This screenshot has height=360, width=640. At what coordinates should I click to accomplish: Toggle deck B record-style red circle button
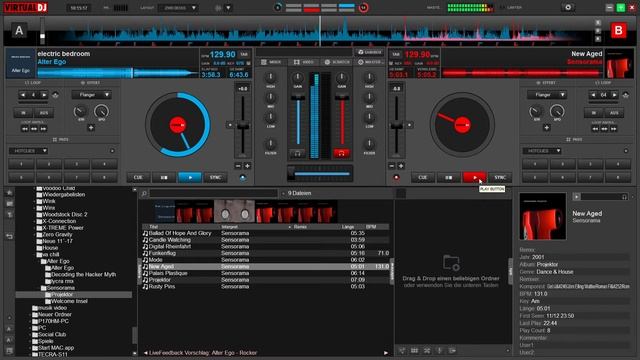[396, 178]
